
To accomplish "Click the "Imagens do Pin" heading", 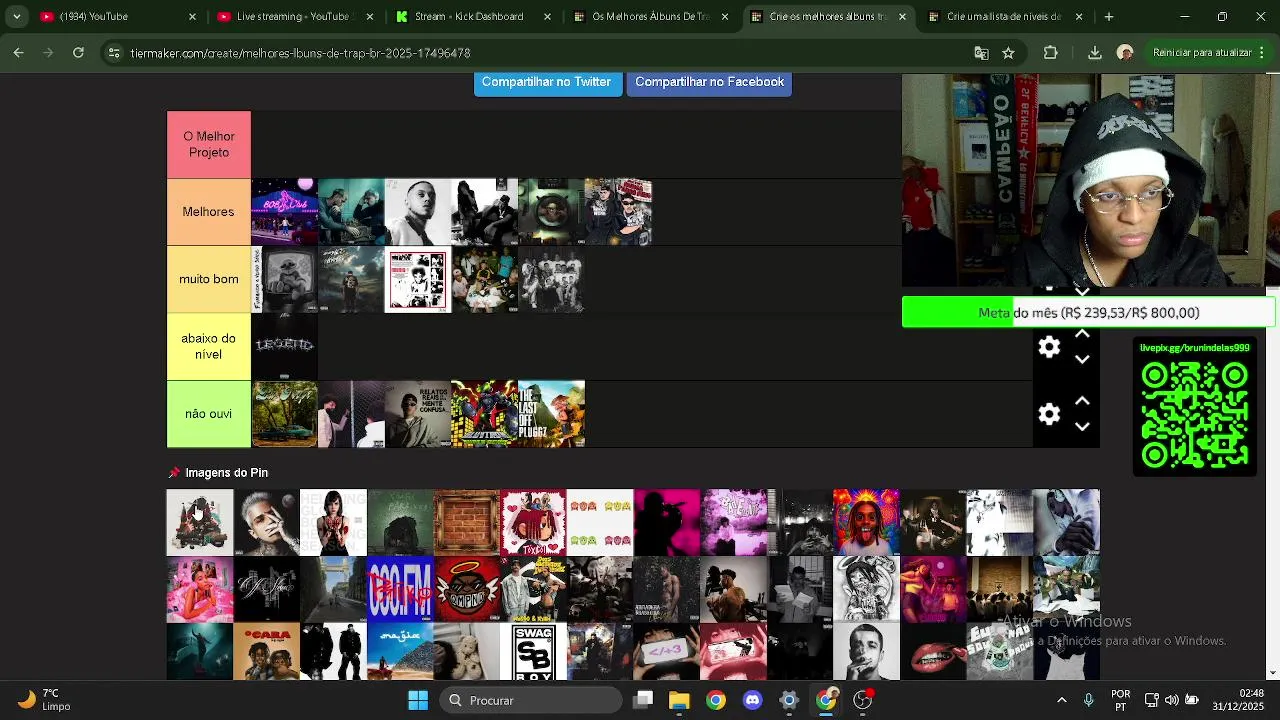I will click(226, 473).
